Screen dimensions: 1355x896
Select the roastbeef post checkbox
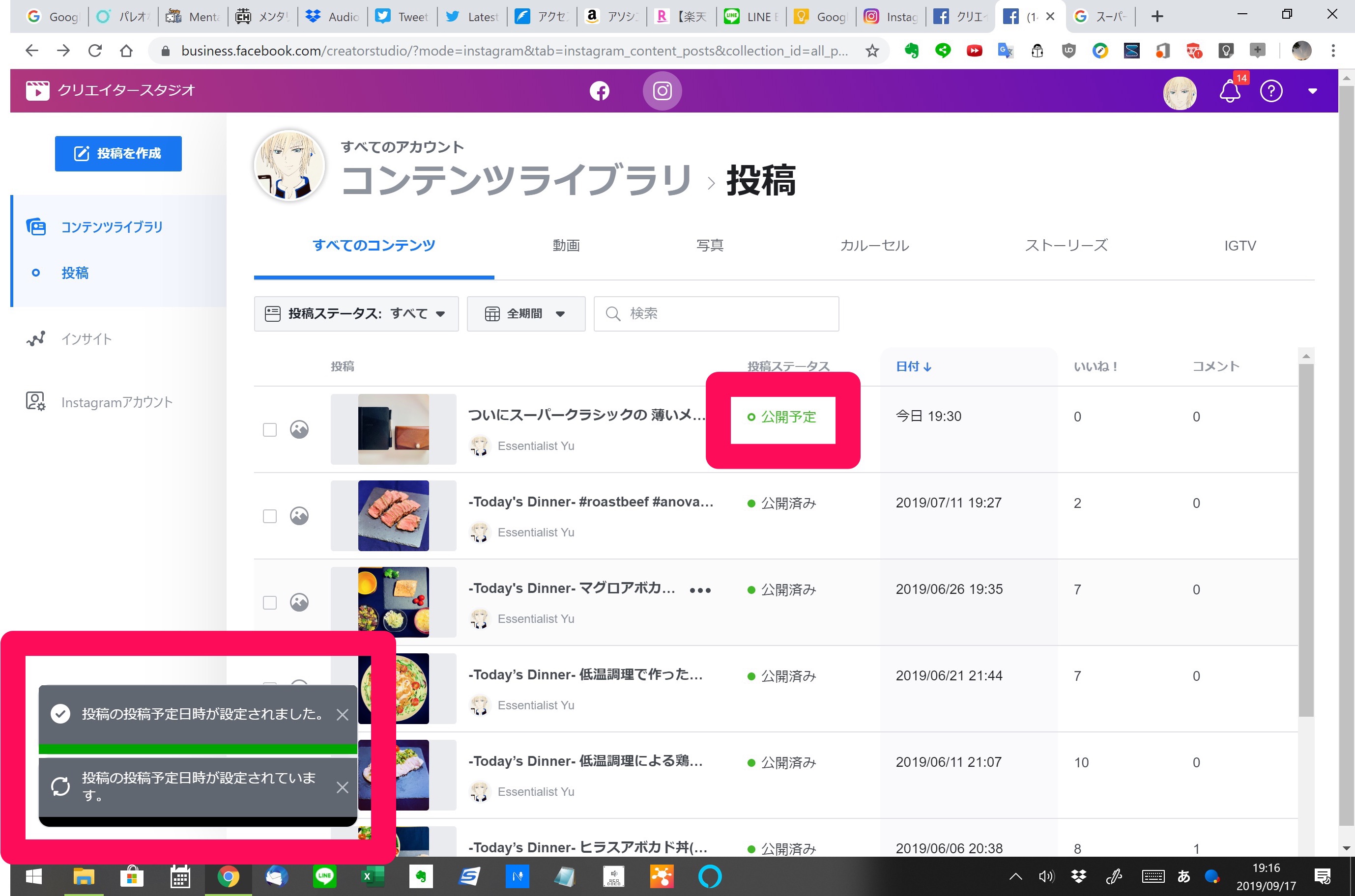269,516
